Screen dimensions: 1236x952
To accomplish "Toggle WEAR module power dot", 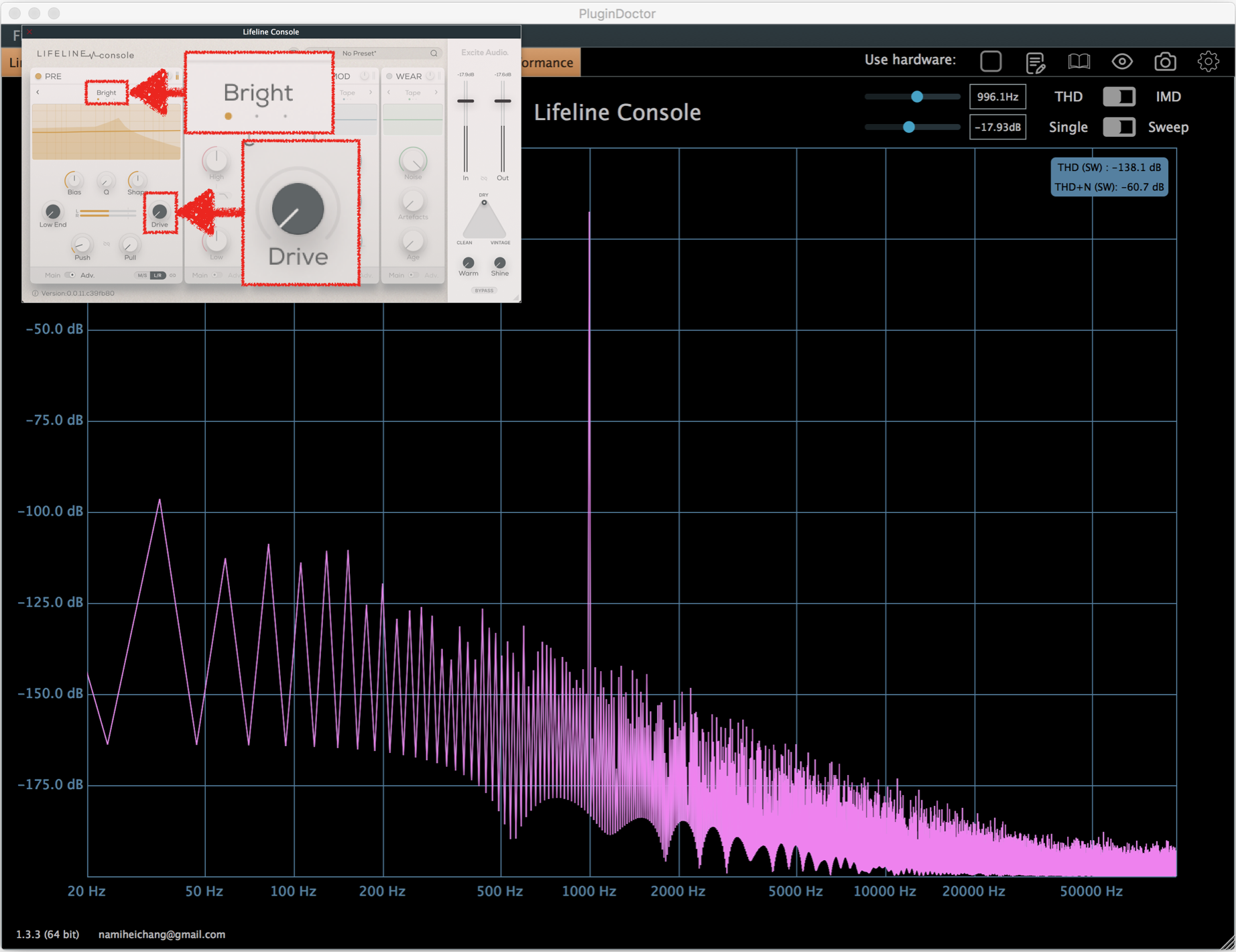I will (389, 76).
